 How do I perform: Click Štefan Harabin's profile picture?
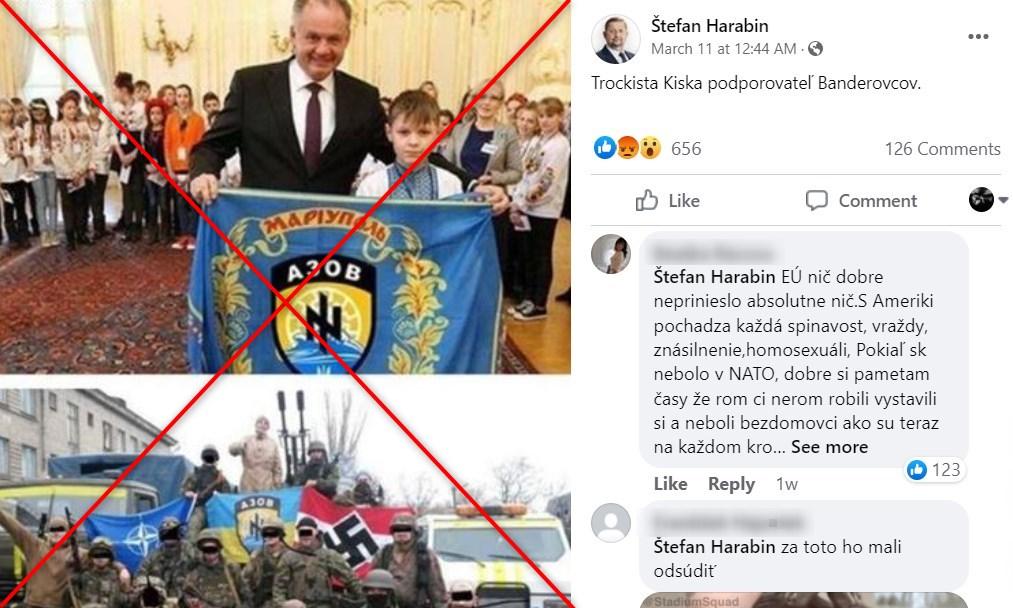point(616,39)
